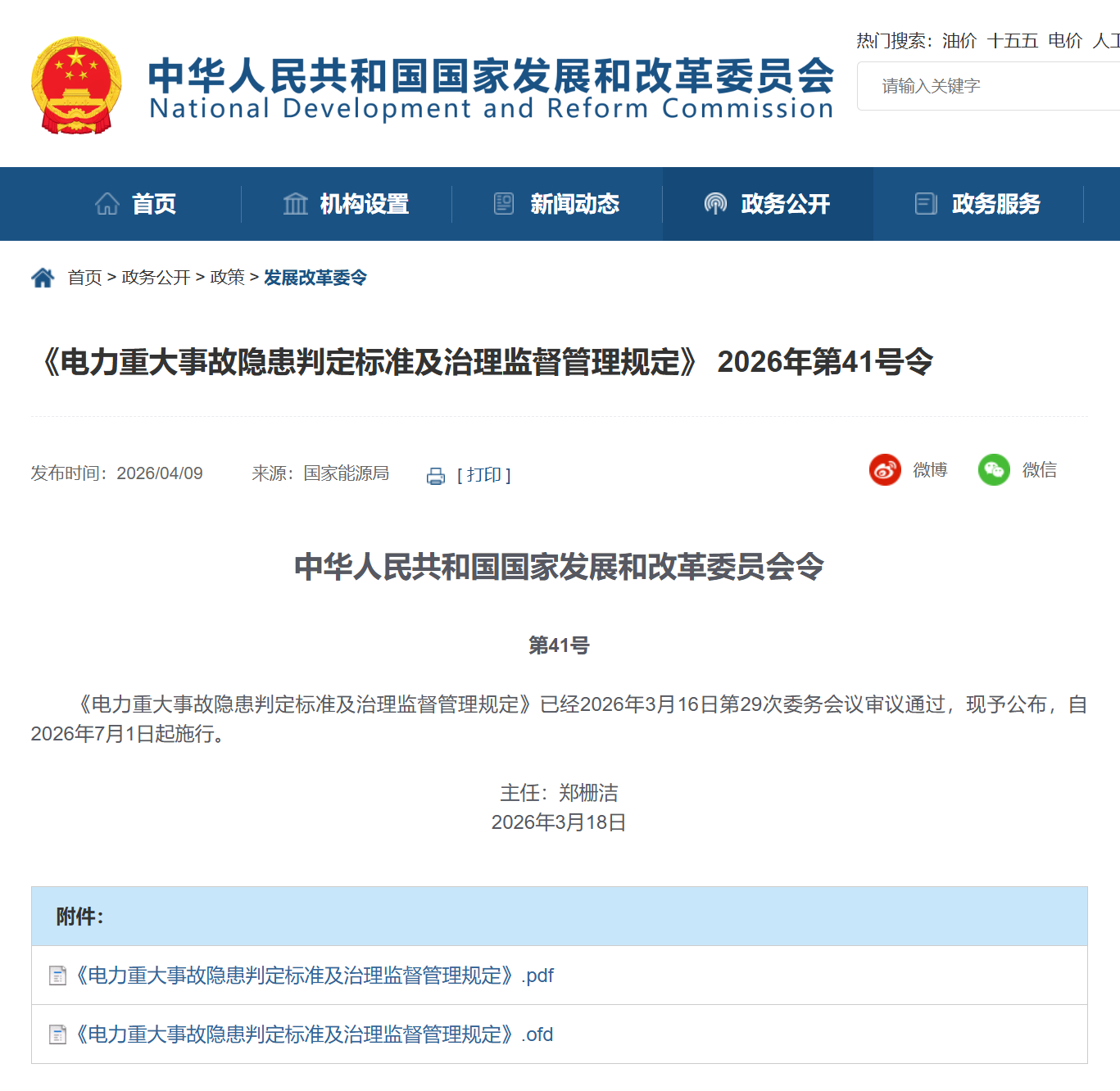Viewport: 1120px width, 1091px height.
Task: Open the 政务公开 breadcrumb link
Action: [156, 277]
